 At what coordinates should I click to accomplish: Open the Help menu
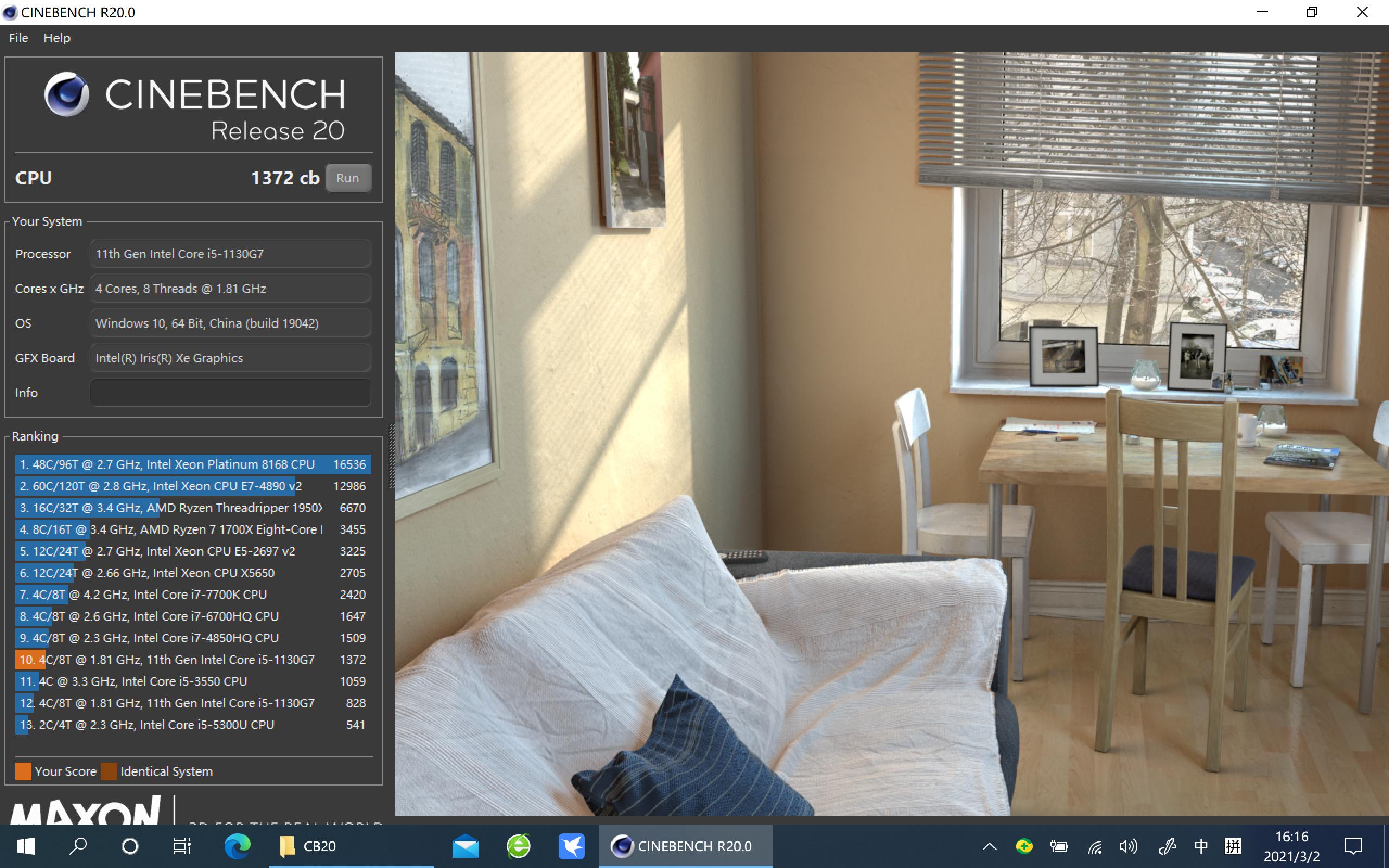point(57,38)
